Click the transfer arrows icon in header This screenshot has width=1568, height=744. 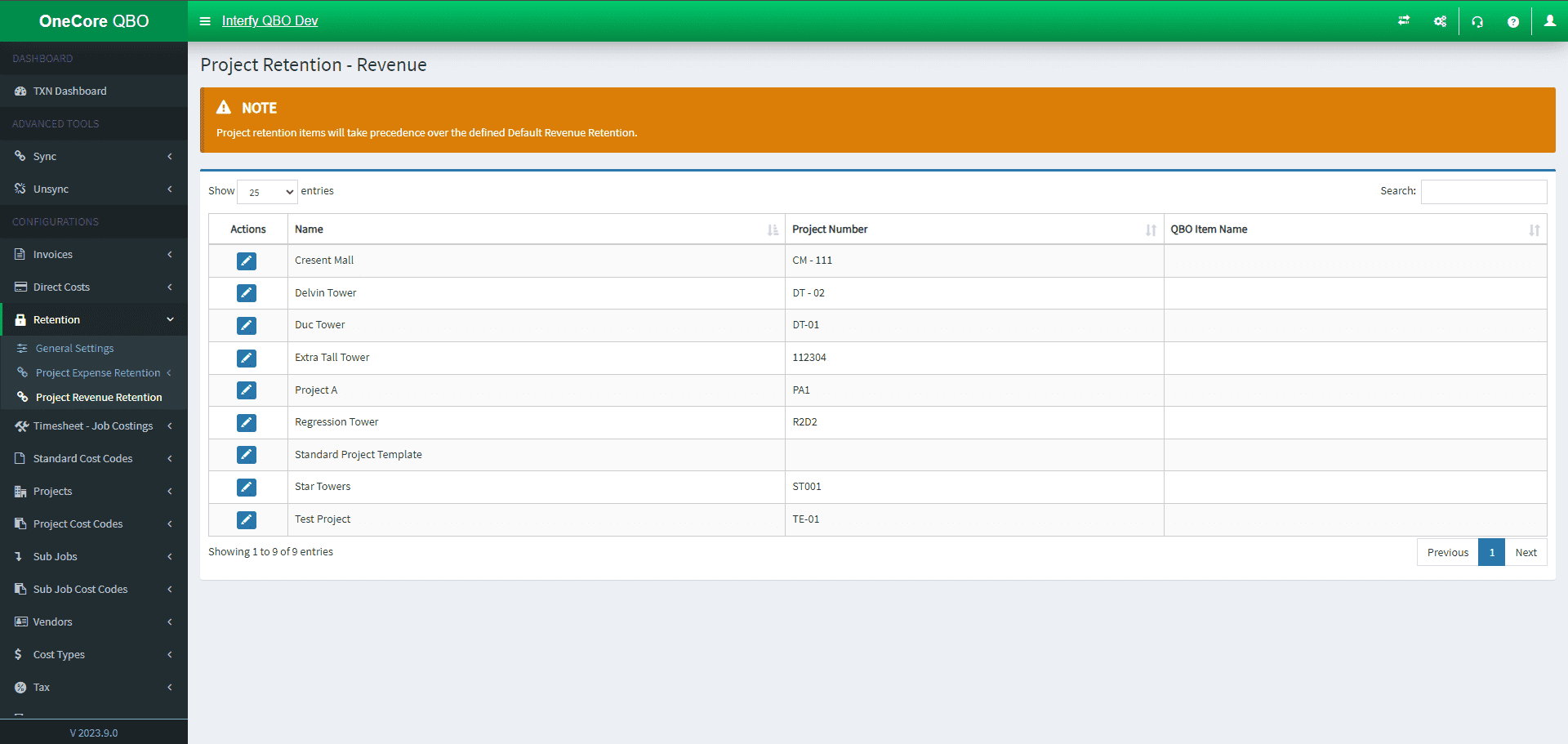tap(1404, 21)
